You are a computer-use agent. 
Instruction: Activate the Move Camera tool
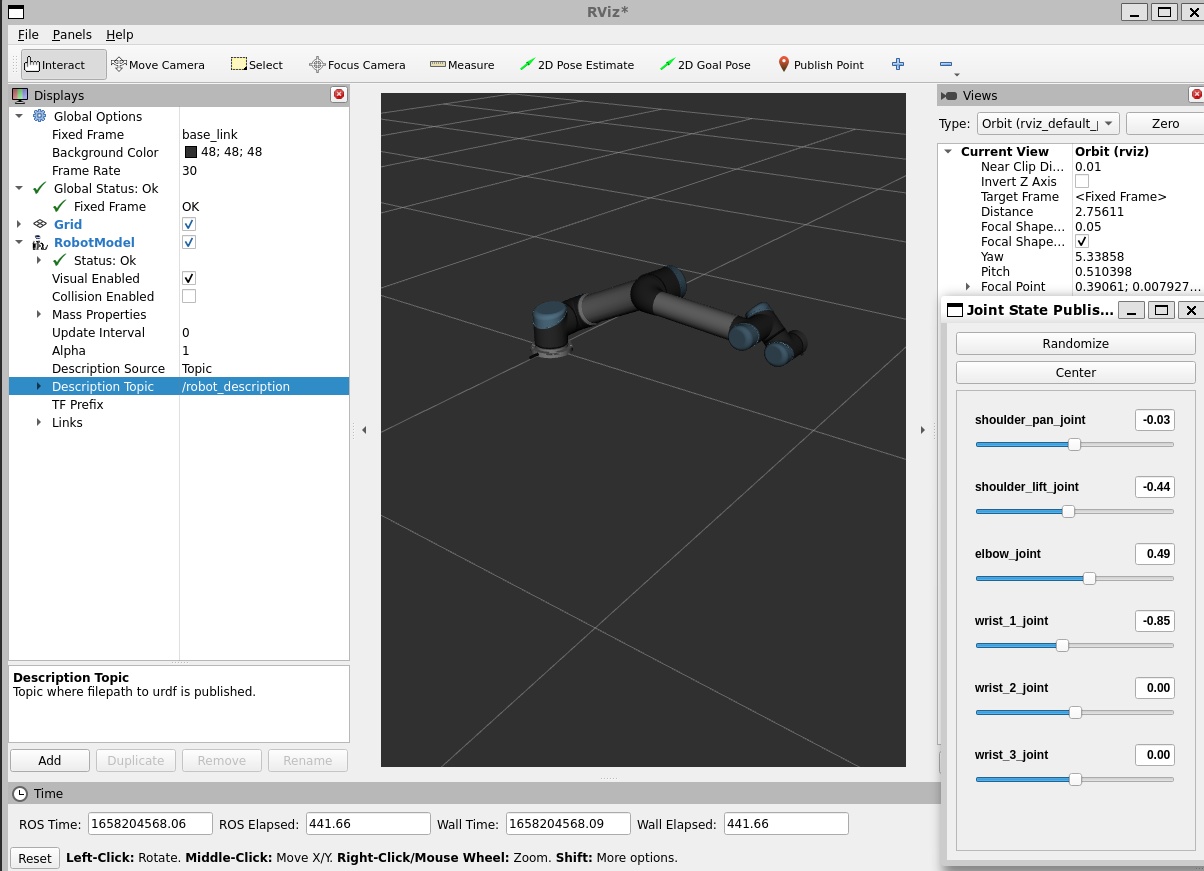tap(158, 65)
